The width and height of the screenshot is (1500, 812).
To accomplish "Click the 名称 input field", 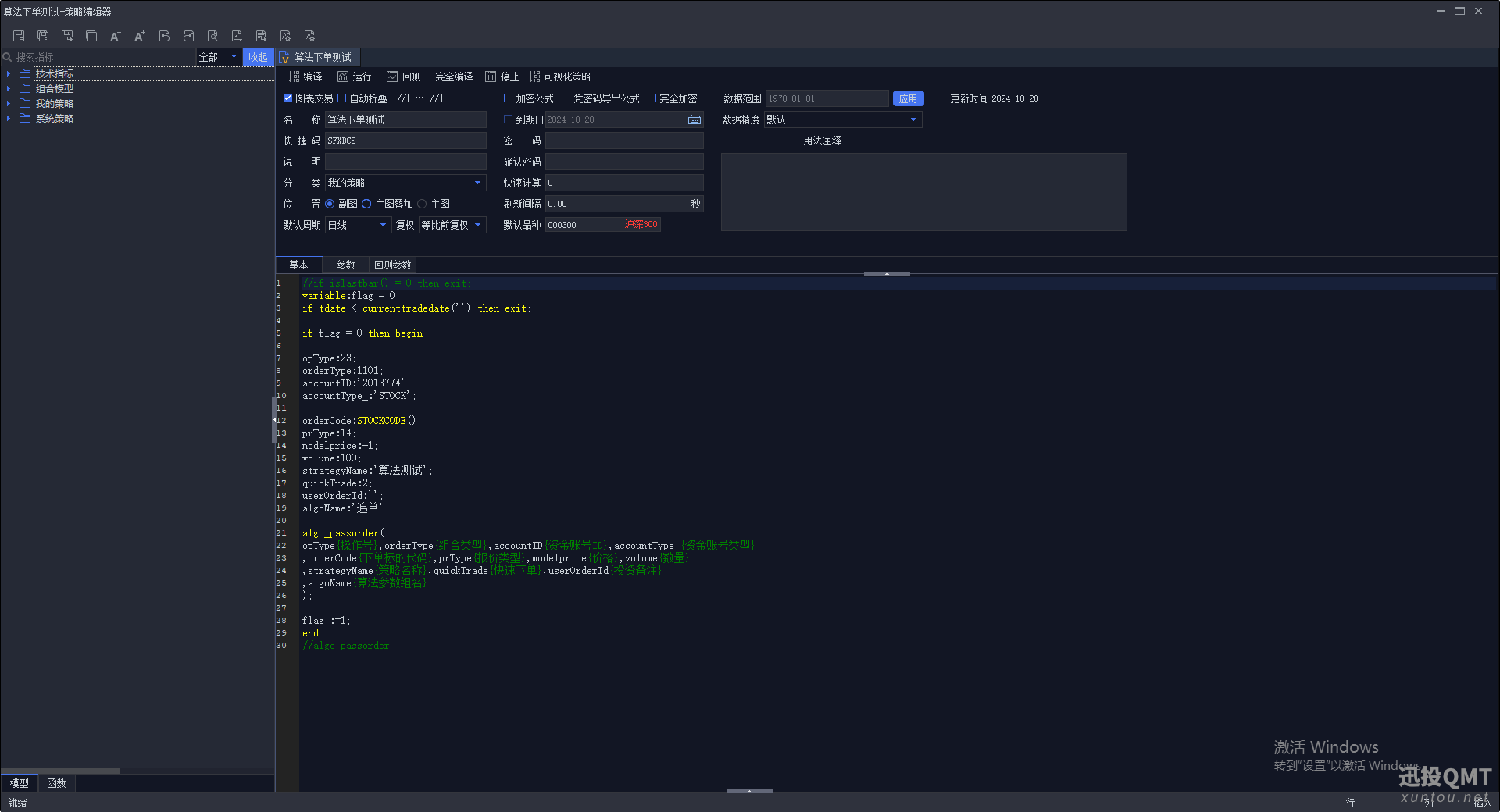I will point(405,119).
